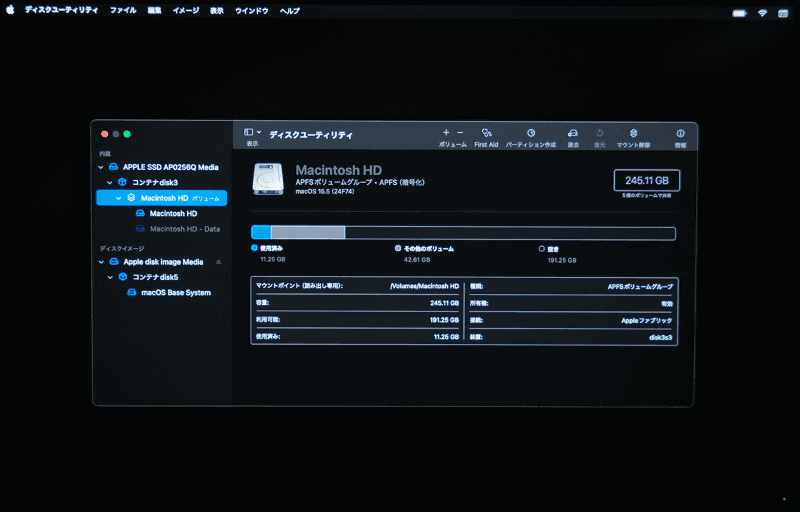Open the パーティション作成 tool
Image resolution: width=800 pixels, height=512 pixels.
point(531,133)
